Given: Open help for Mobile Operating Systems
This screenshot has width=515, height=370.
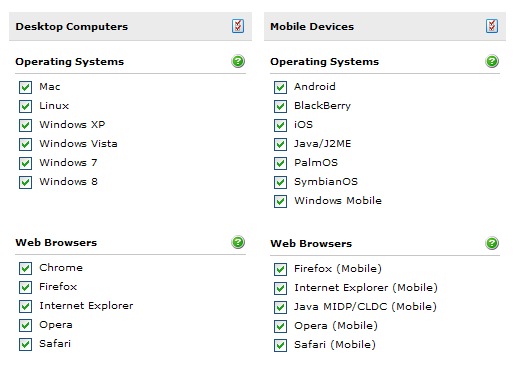Looking at the screenshot, I should pyautogui.click(x=492, y=61).
